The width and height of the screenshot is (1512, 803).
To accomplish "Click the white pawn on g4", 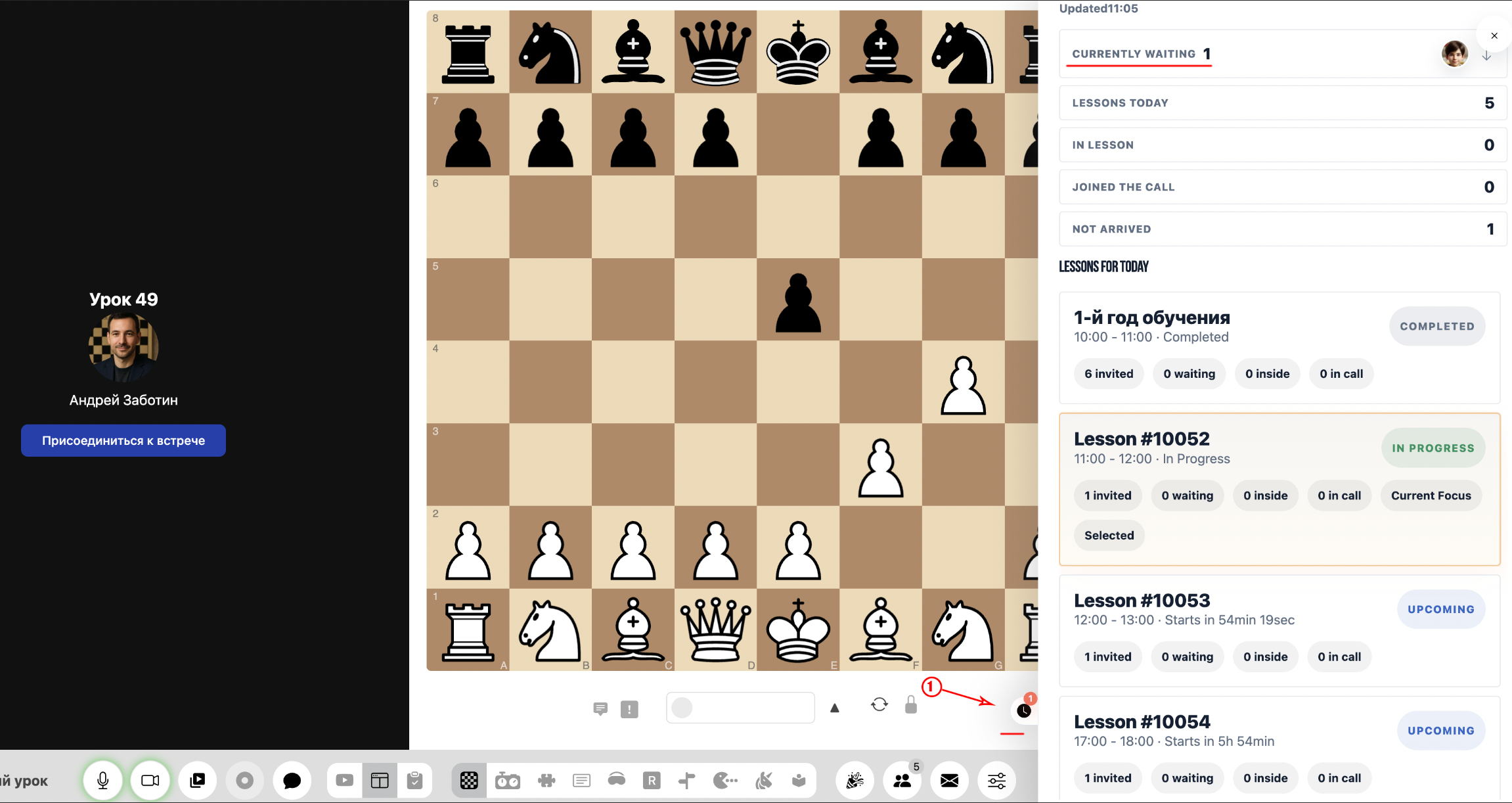I will click(x=963, y=385).
